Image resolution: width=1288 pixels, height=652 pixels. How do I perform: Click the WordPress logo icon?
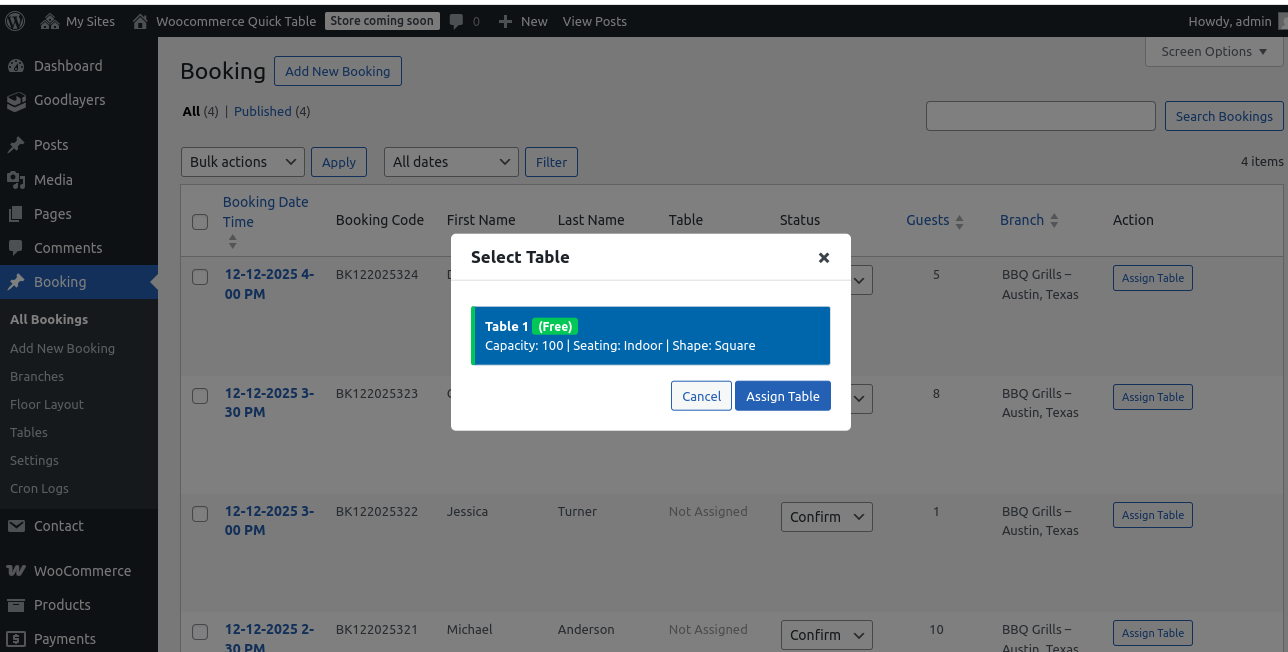[15, 21]
